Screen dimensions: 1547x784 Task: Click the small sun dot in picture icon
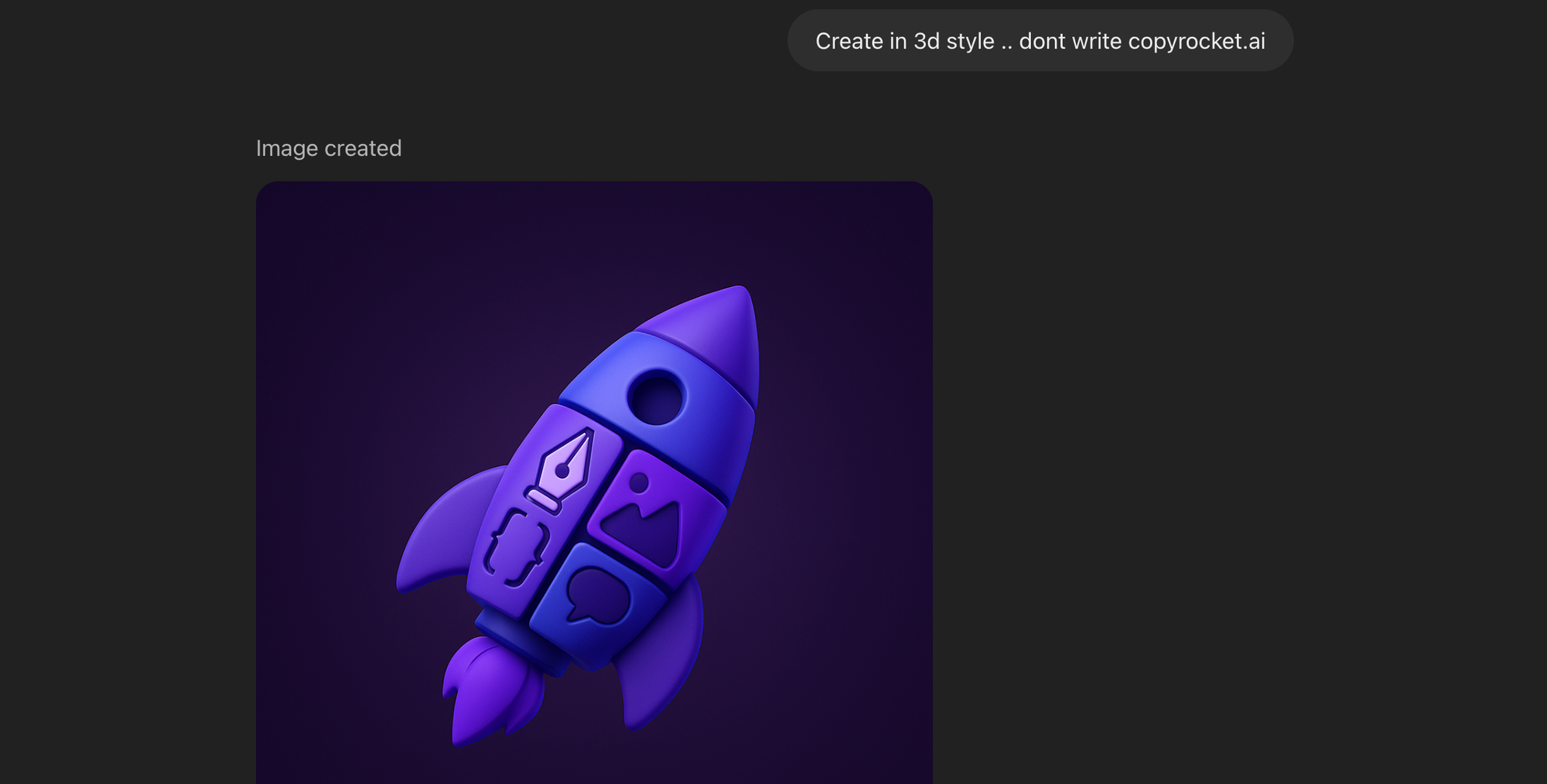click(639, 483)
